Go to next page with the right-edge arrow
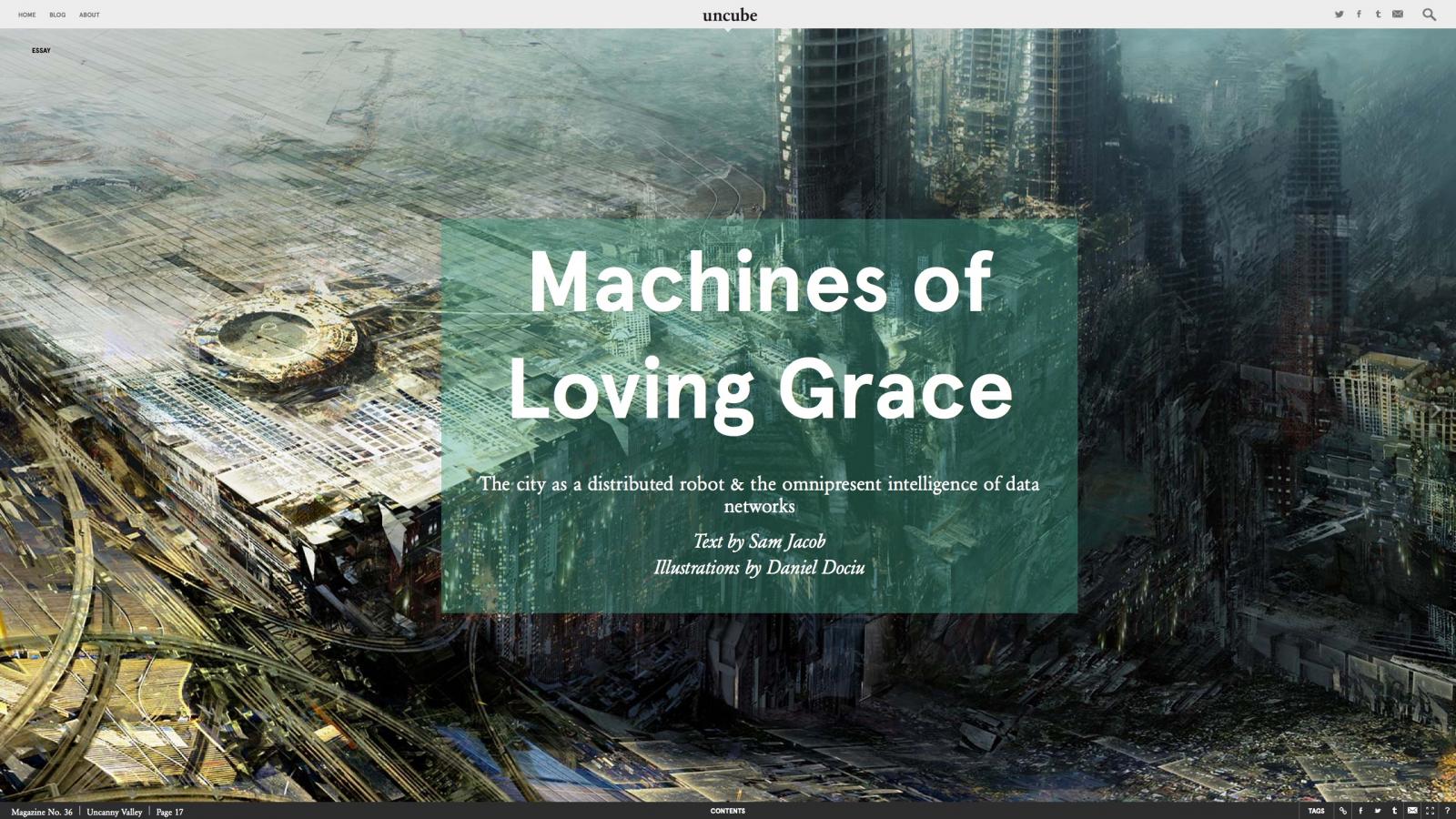This screenshot has height=819, width=1456. pos(1436,410)
